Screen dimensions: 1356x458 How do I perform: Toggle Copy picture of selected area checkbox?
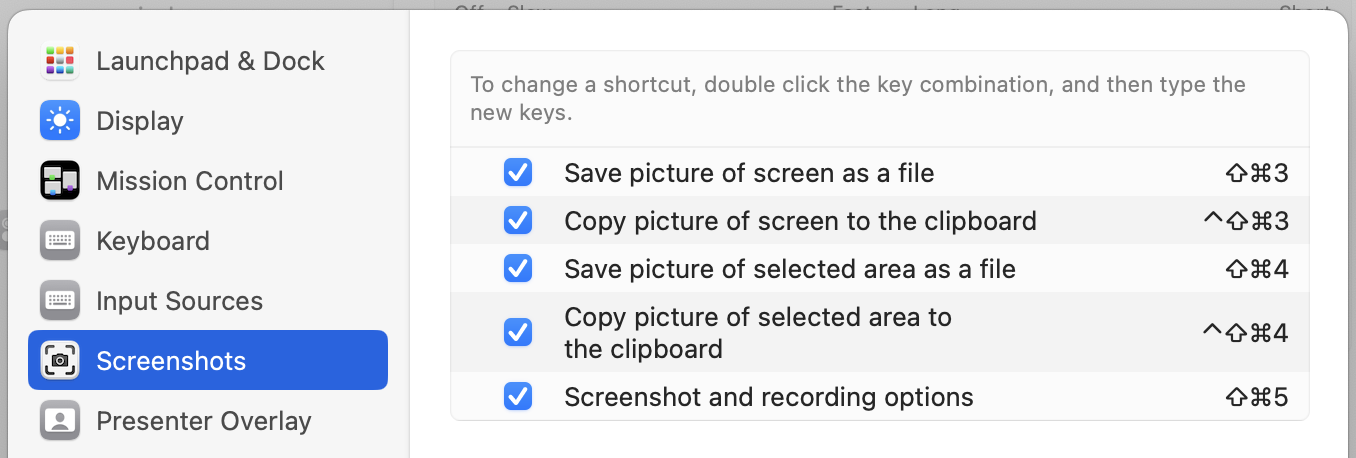(518, 332)
